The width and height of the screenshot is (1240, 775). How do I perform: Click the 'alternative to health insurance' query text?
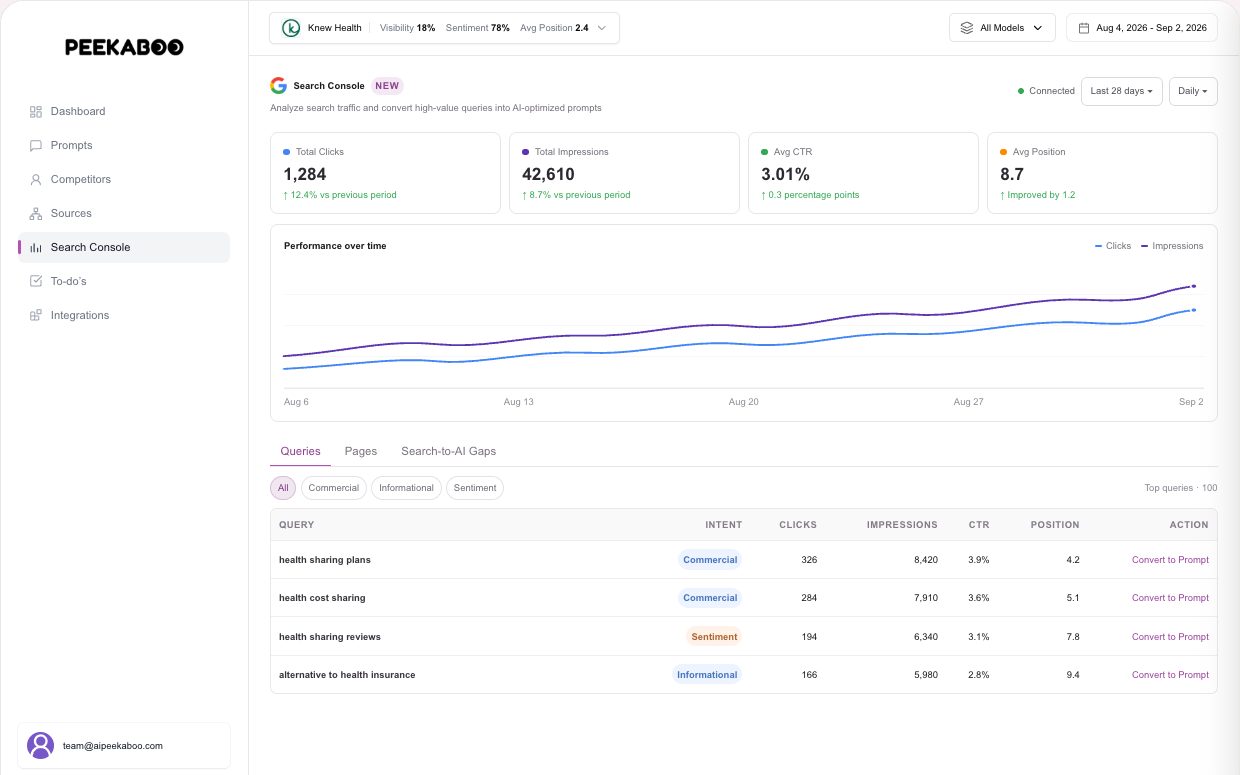tap(347, 675)
